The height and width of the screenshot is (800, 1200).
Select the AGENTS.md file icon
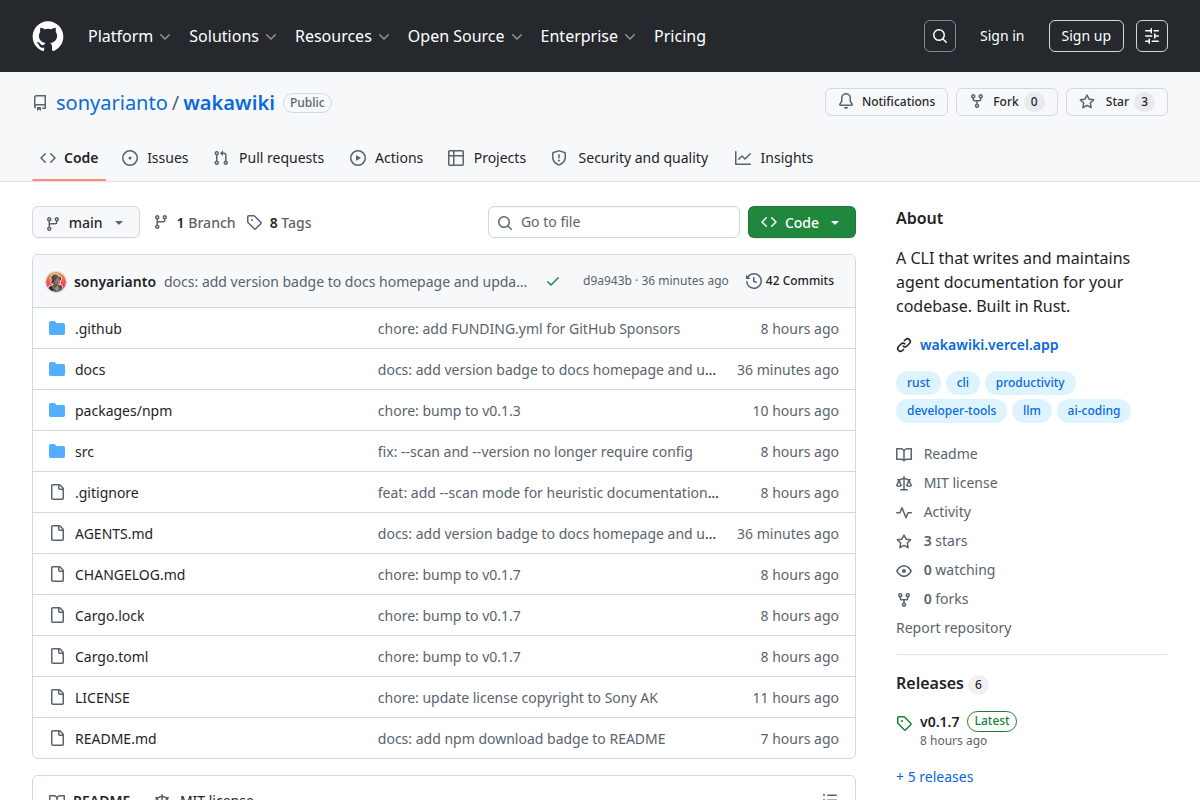(57, 533)
